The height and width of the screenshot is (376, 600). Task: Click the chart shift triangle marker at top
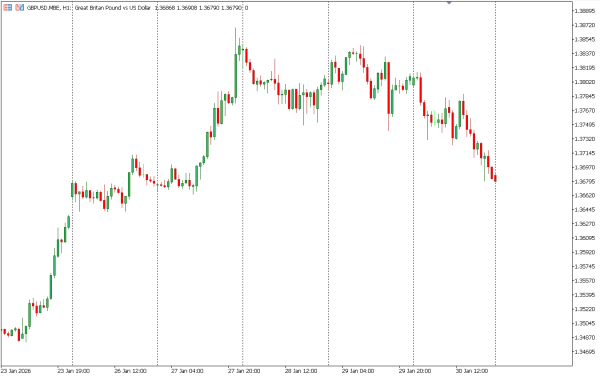449,2
